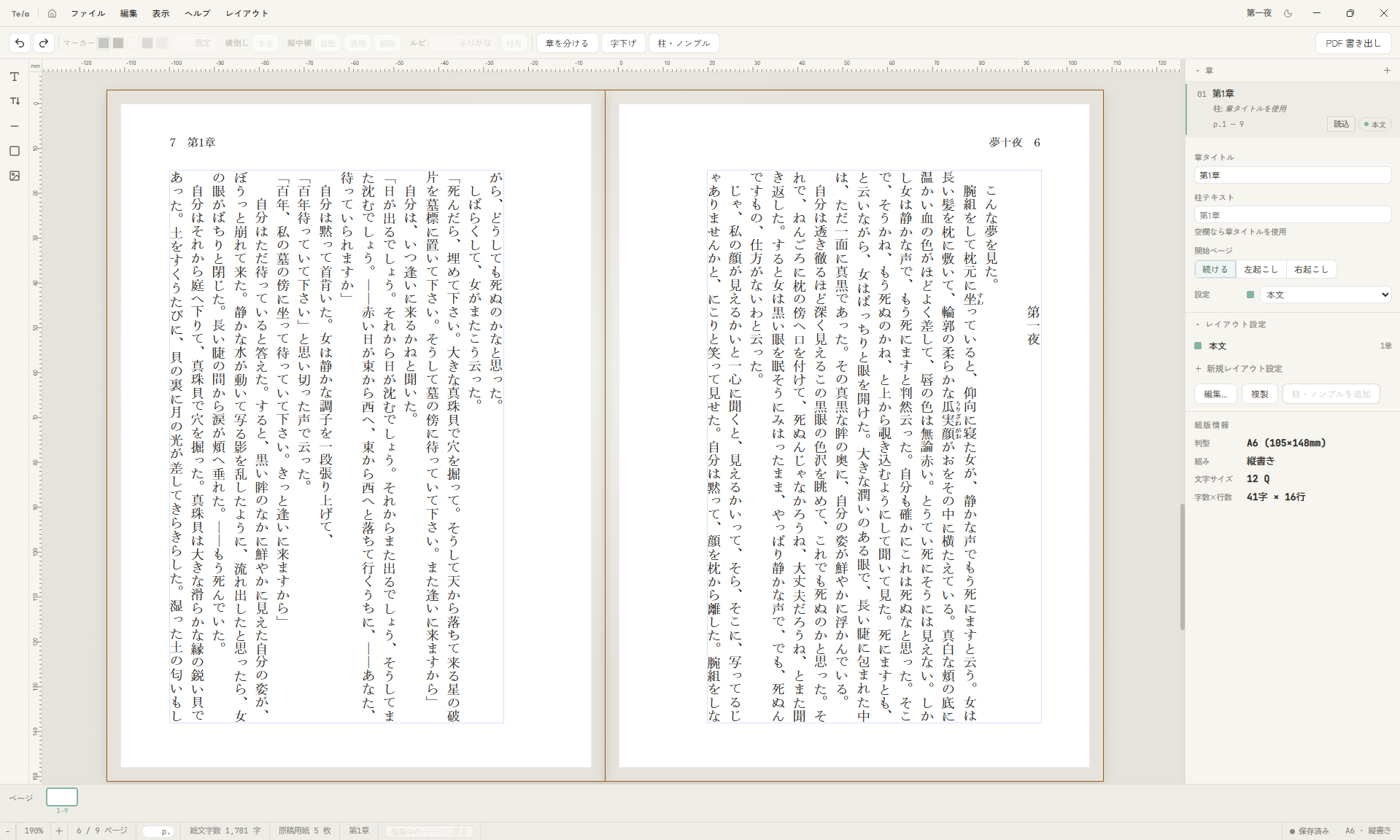Collapse the 章 section

click(1198, 71)
